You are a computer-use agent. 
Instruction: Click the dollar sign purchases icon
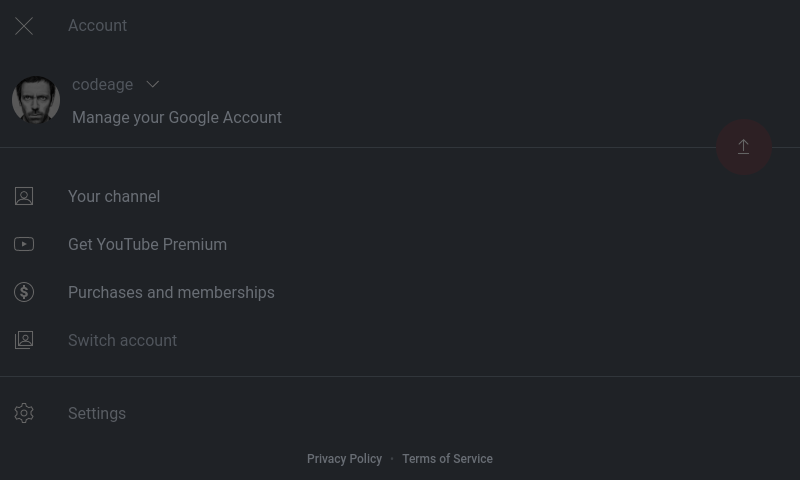point(24,293)
